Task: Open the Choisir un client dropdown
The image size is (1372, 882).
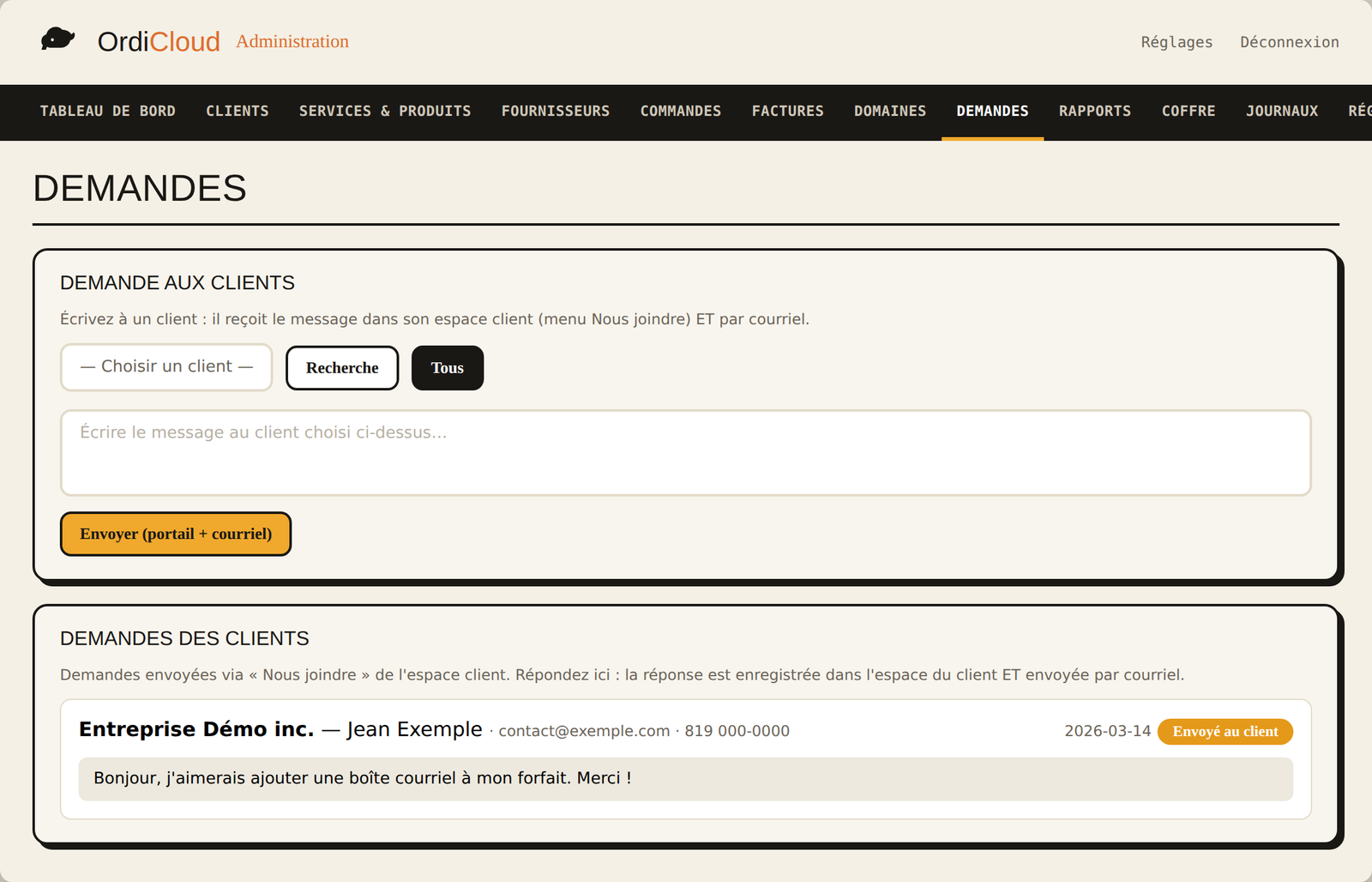Action: click(x=166, y=367)
